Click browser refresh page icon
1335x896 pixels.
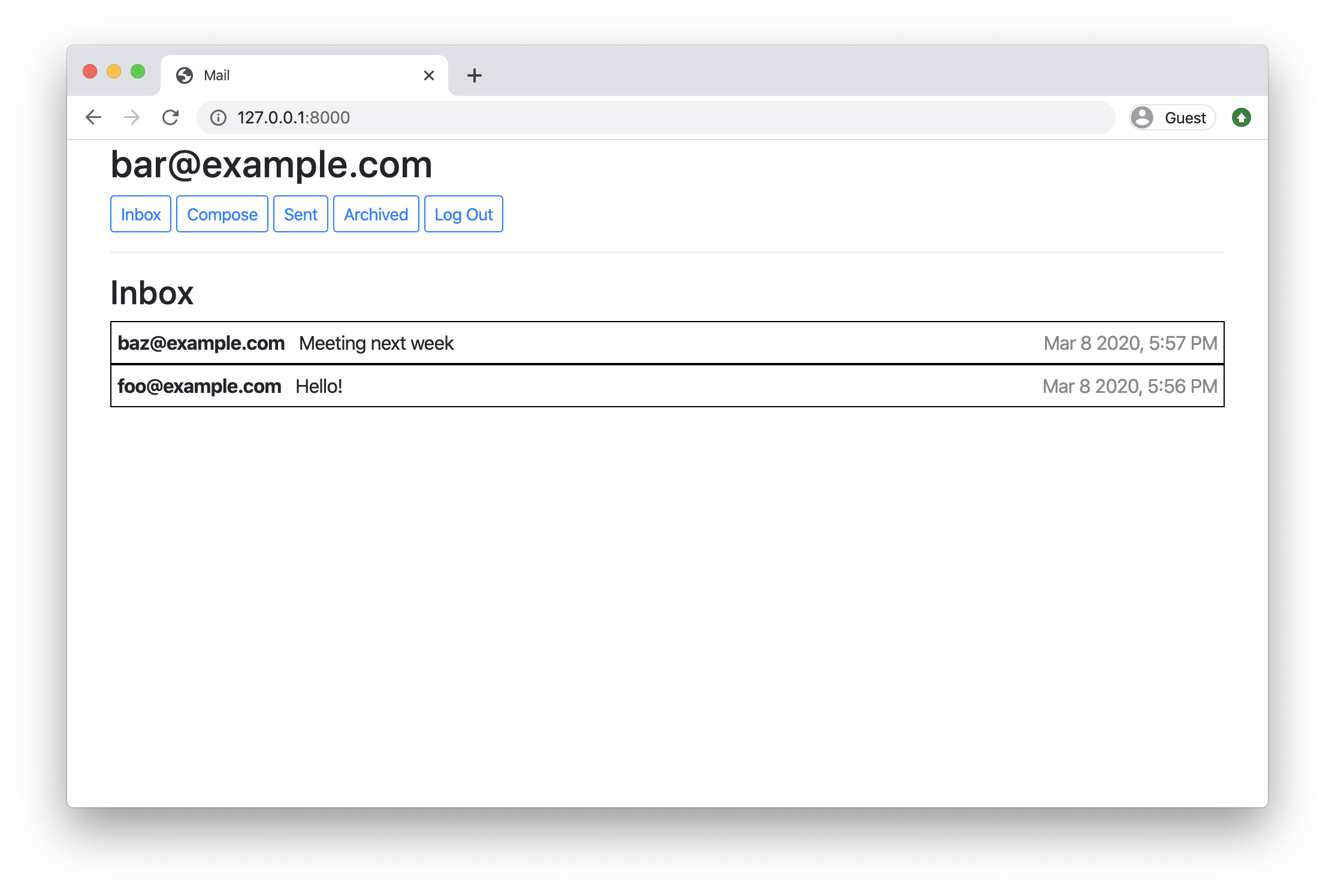(x=171, y=118)
